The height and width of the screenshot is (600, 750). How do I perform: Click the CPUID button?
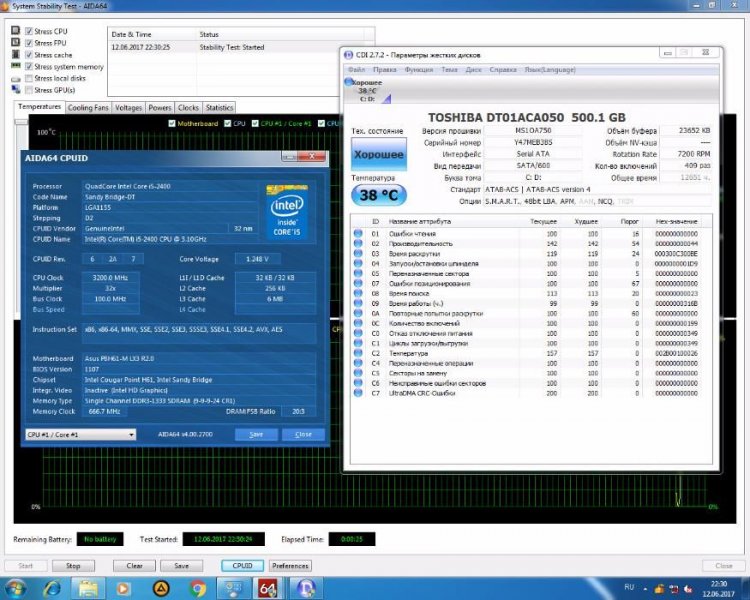[x=243, y=566]
